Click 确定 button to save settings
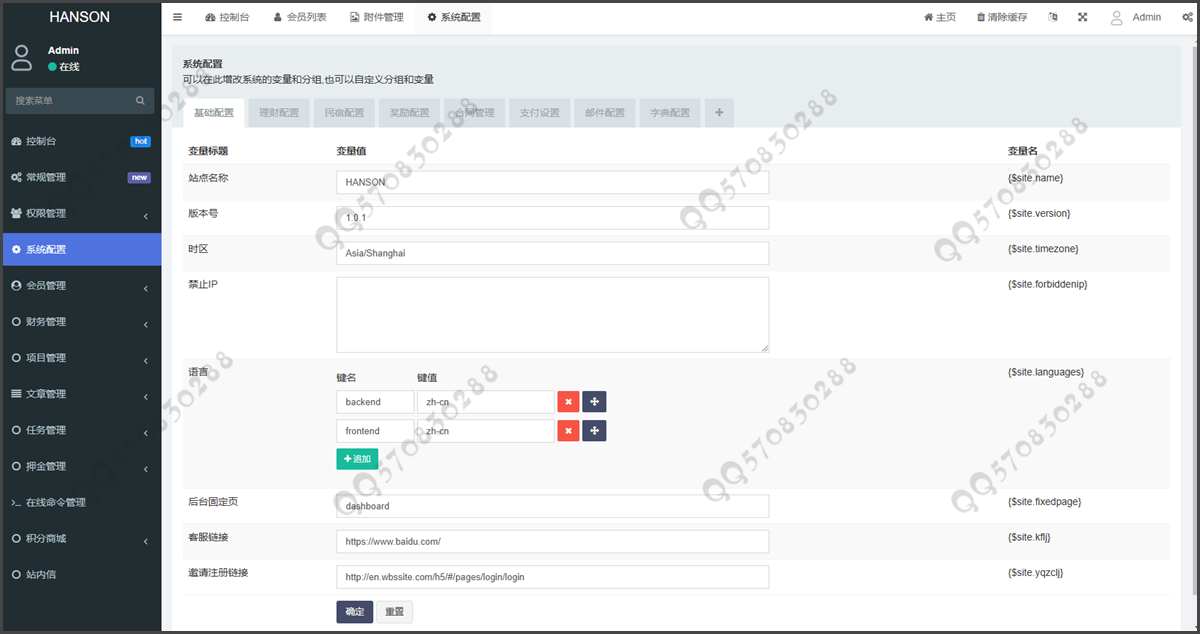Viewport: 1200px width, 634px height. coord(354,612)
